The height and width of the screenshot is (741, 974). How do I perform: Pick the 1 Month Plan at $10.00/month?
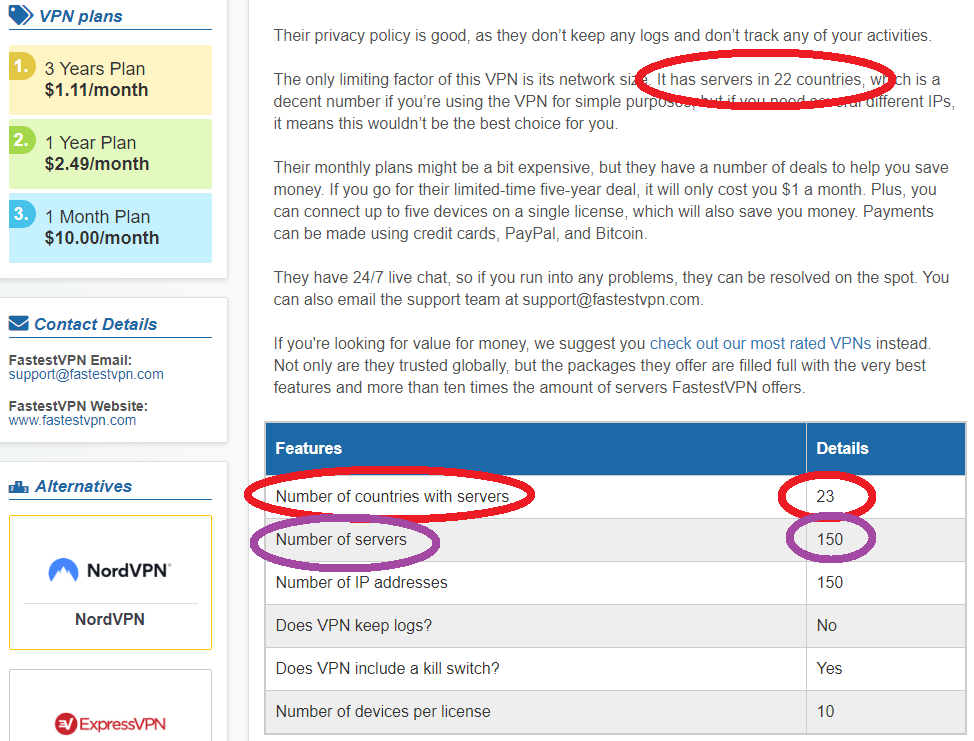110,228
